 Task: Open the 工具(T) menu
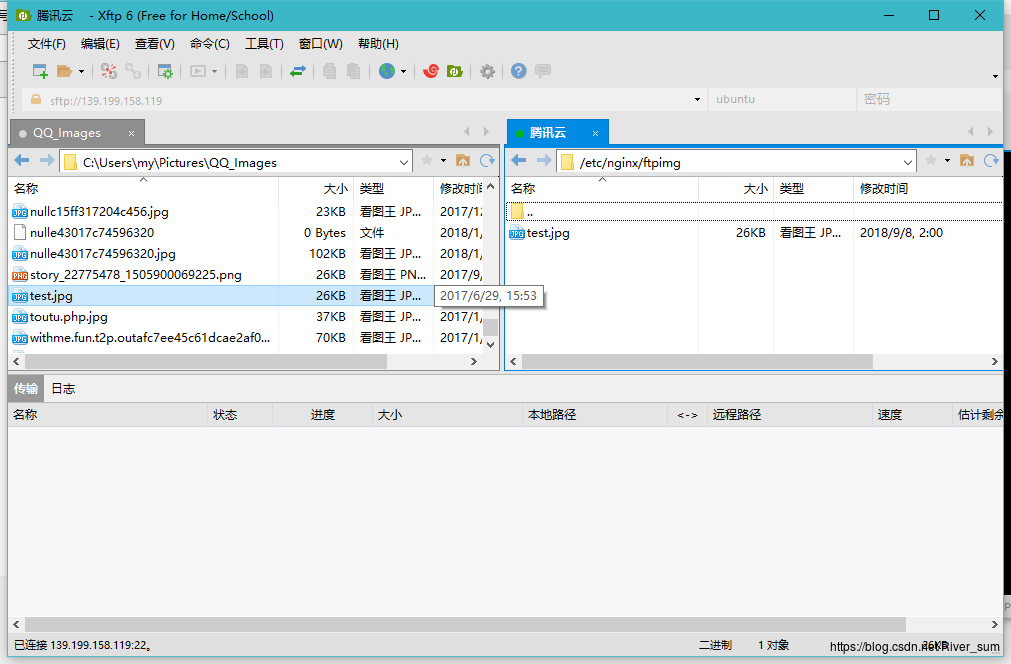coord(264,44)
